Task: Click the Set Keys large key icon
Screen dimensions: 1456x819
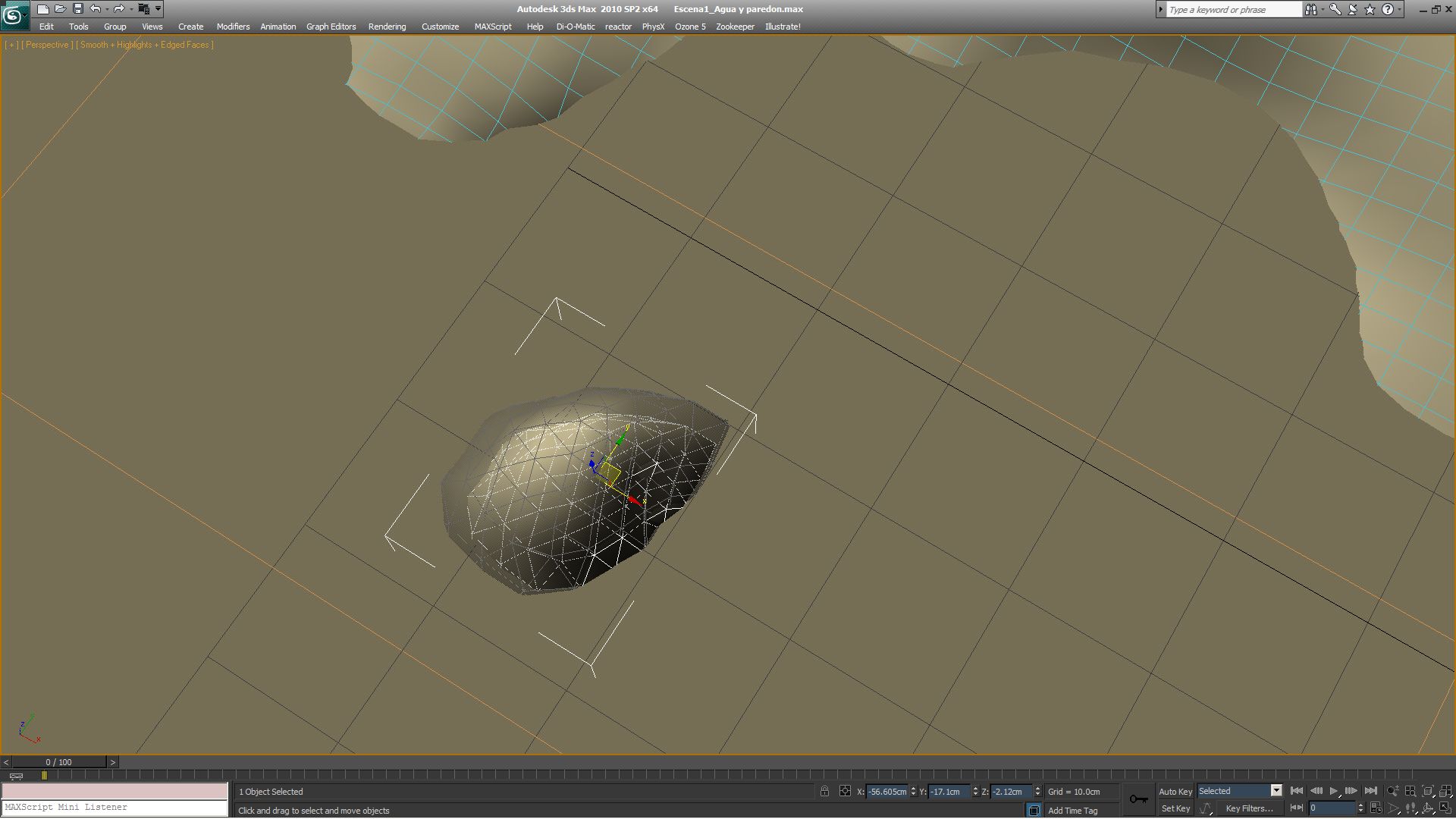Action: [1138, 799]
